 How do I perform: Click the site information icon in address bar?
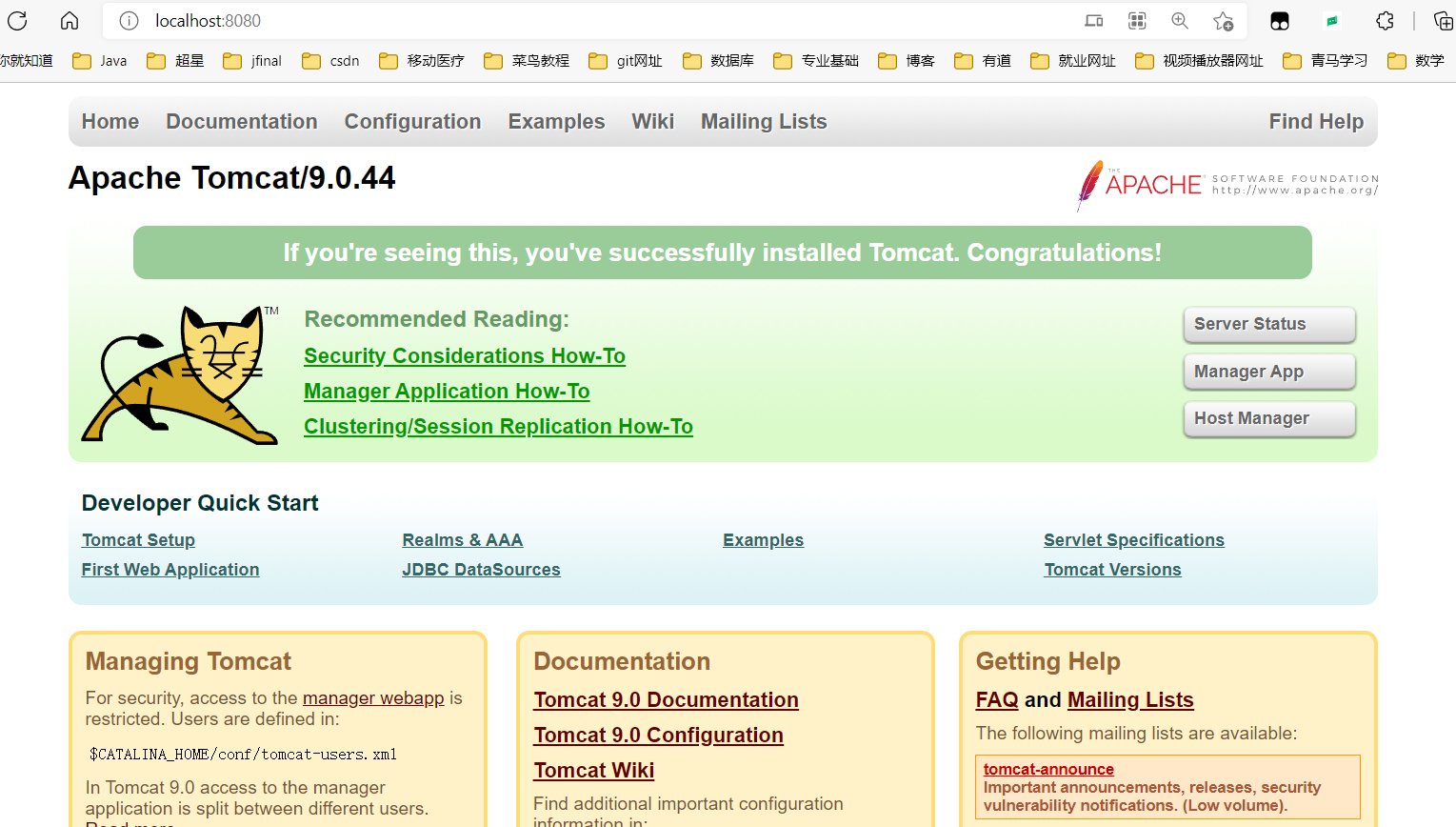click(130, 21)
